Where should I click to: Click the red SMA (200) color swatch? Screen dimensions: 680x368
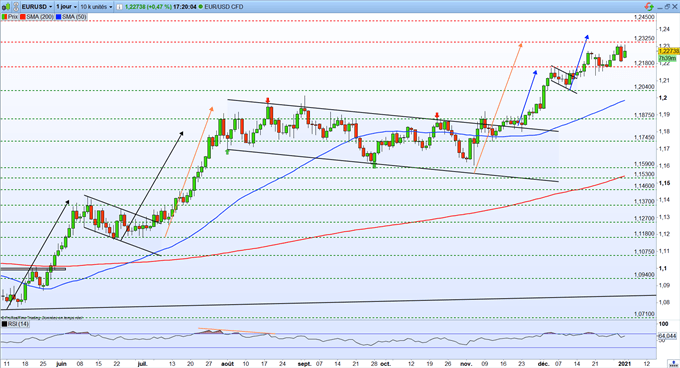[x=23, y=17]
